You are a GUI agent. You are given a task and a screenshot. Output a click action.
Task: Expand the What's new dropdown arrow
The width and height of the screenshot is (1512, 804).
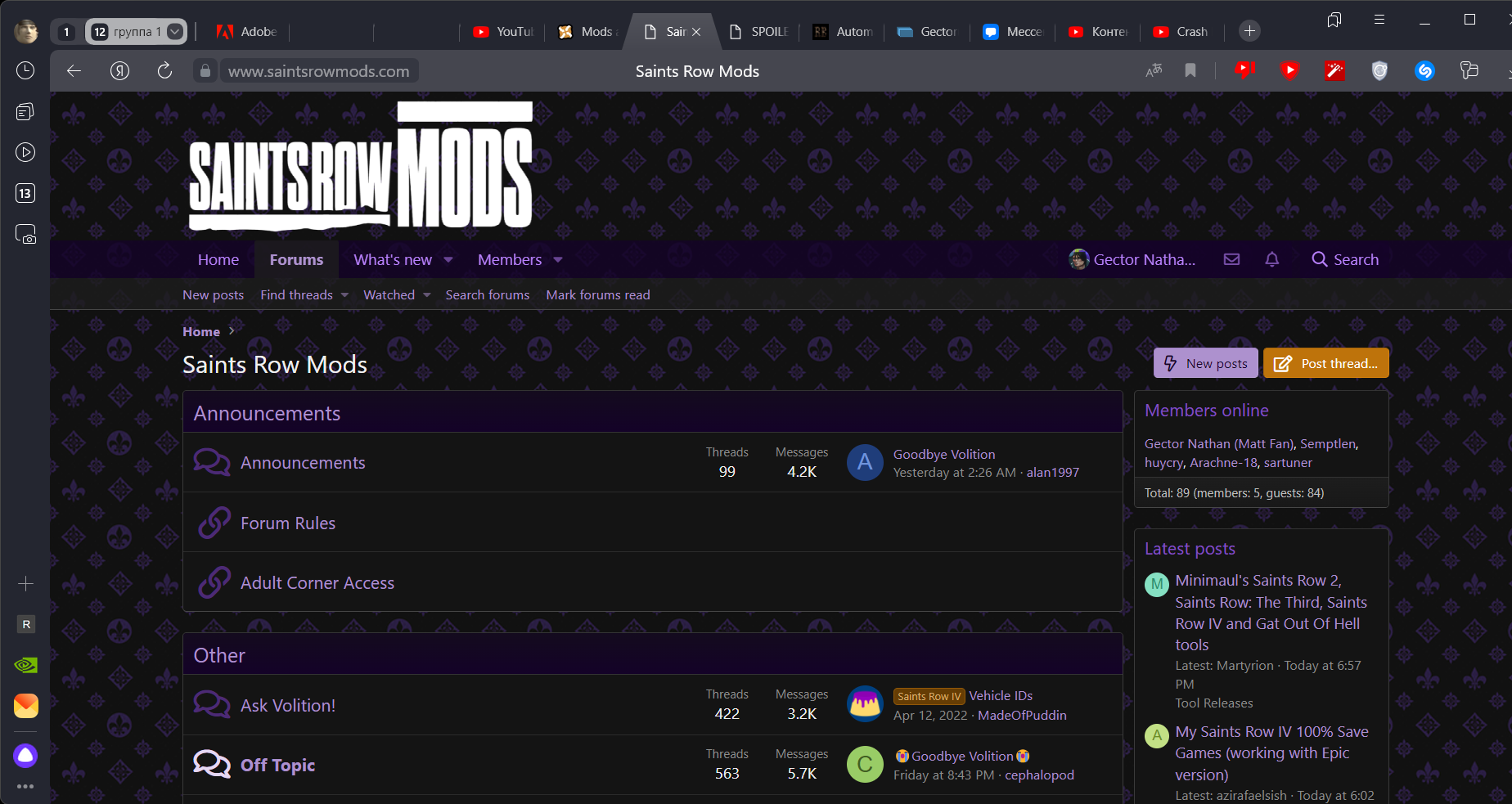(448, 260)
